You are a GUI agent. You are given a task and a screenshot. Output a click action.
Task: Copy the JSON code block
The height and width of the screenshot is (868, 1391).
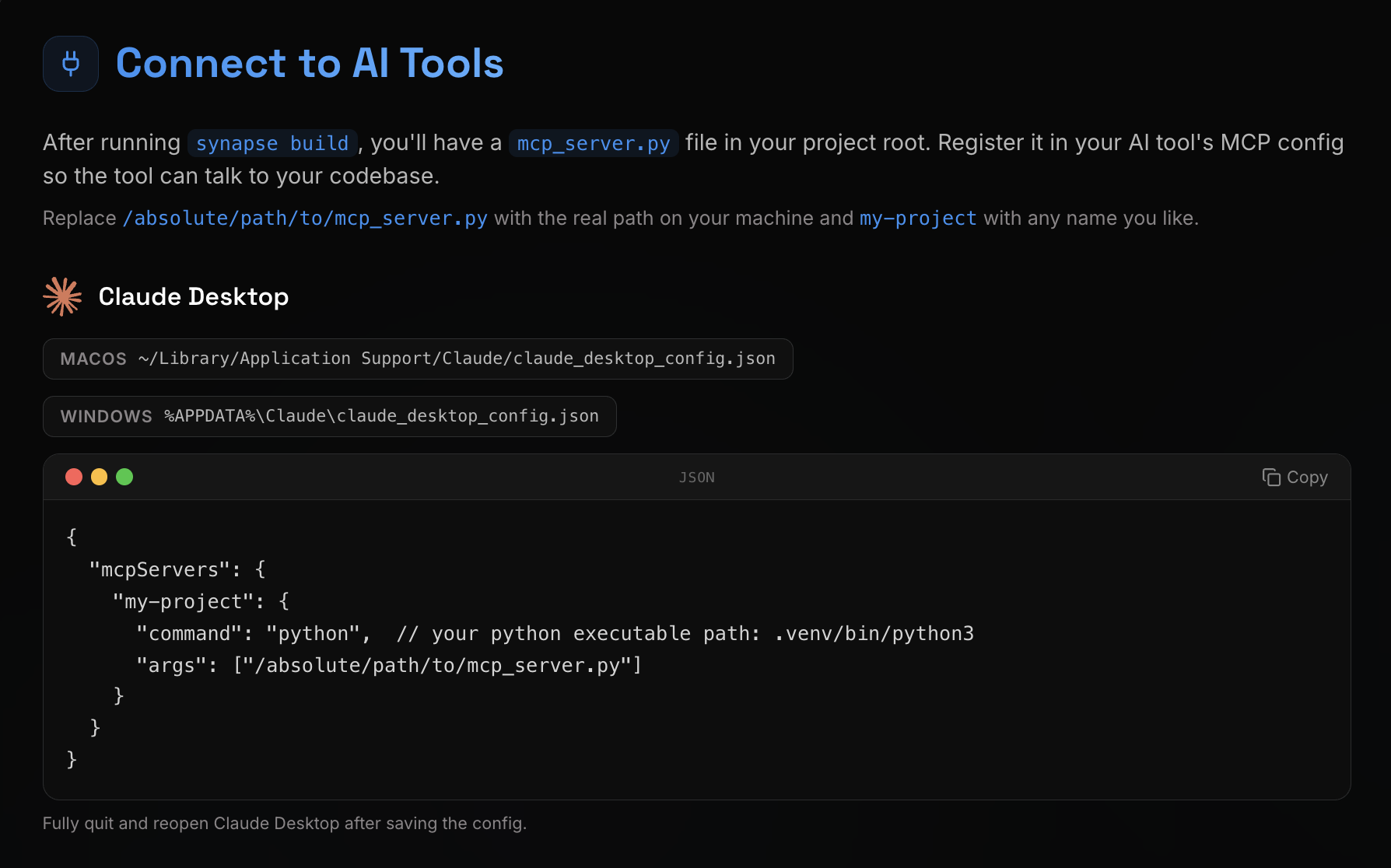coord(1295,477)
